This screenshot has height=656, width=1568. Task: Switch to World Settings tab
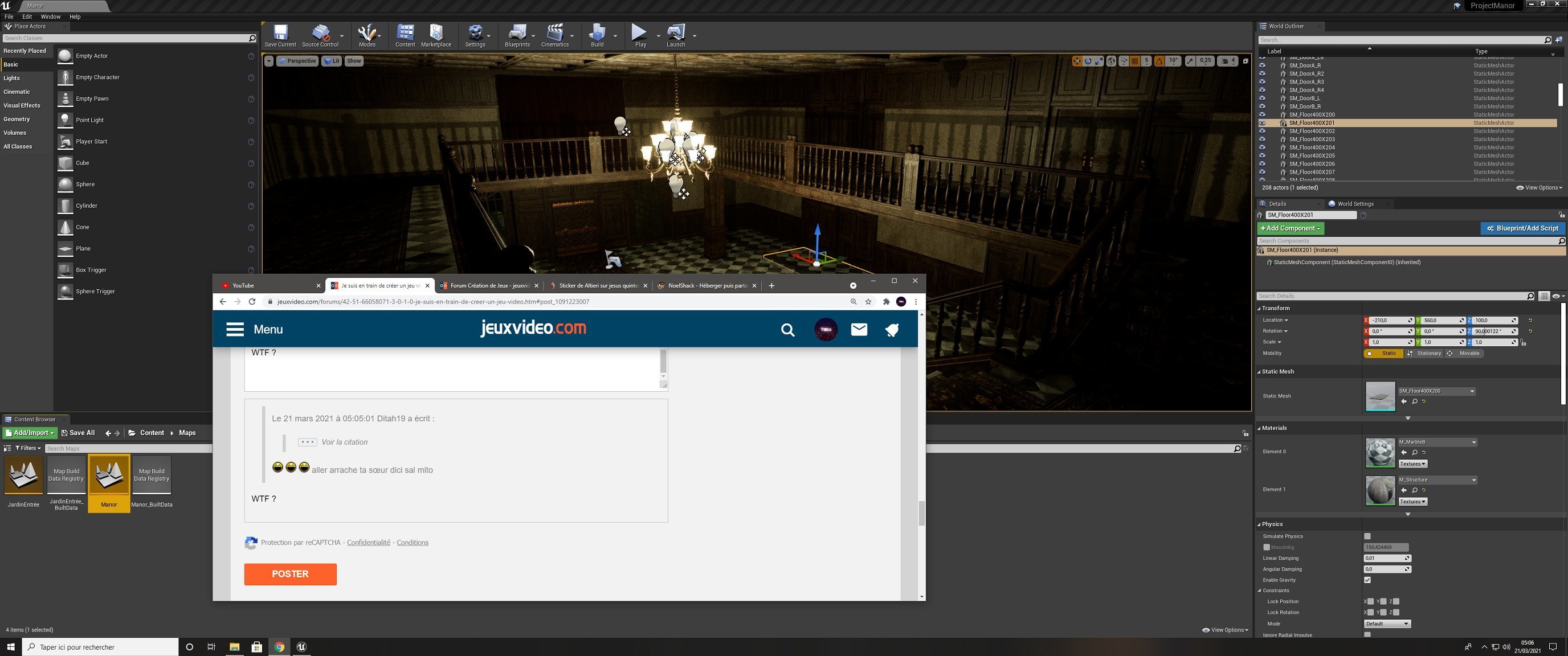click(x=1354, y=204)
